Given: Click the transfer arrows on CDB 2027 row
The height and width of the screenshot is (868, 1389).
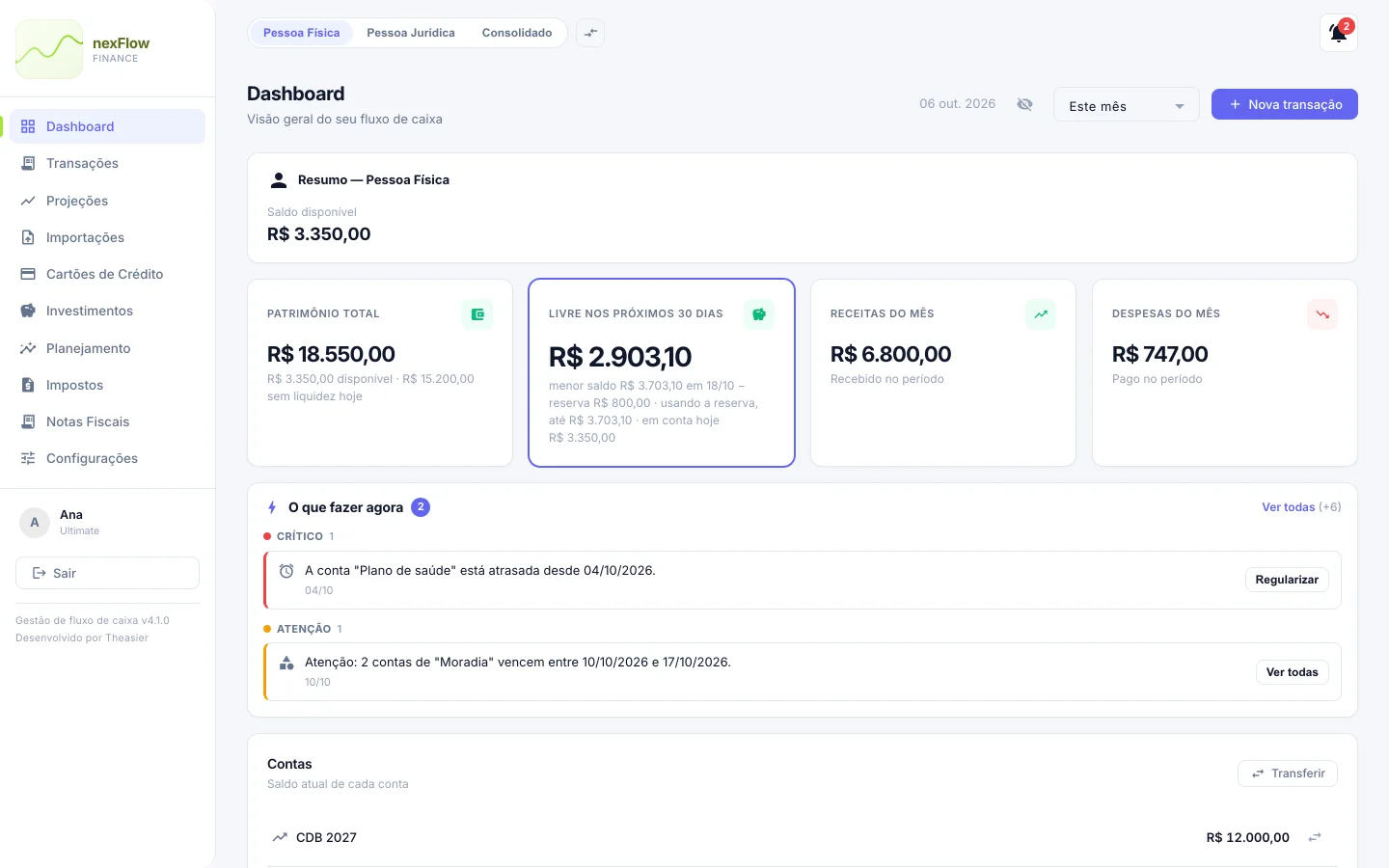Looking at the screenshot, I should 1315,837.
